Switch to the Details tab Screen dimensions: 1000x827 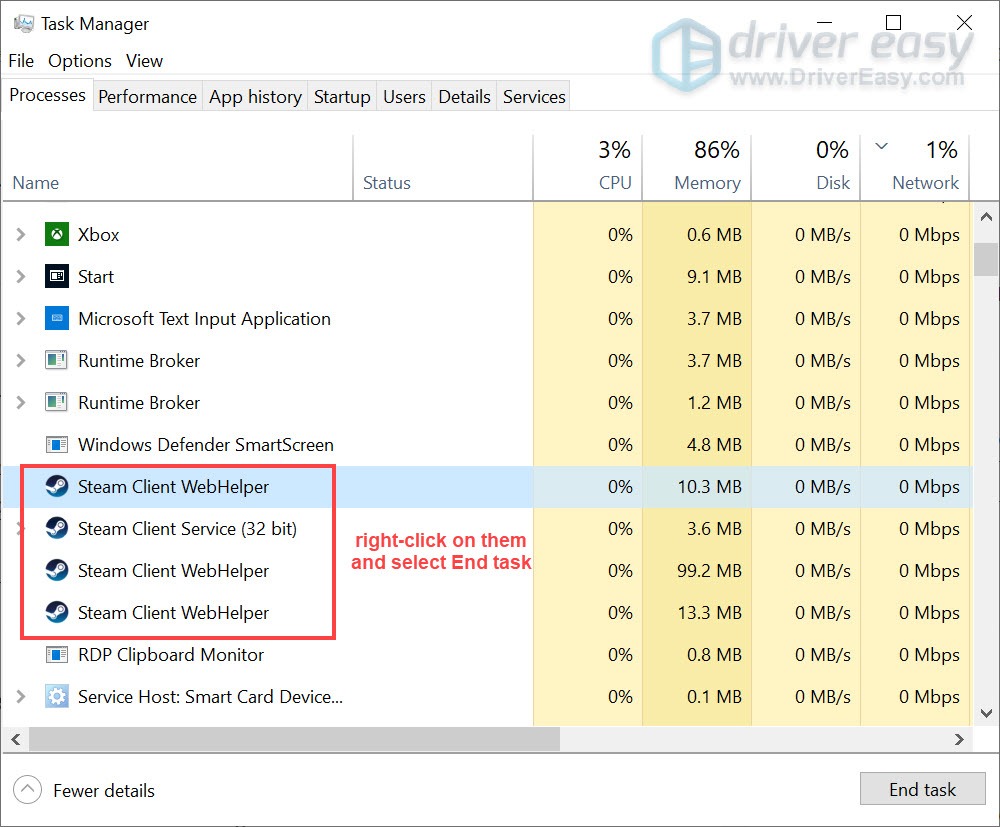pos(464,96)
